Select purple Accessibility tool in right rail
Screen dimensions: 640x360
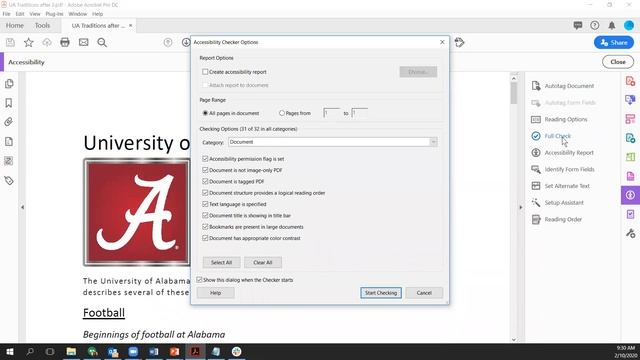pos(630,195)
